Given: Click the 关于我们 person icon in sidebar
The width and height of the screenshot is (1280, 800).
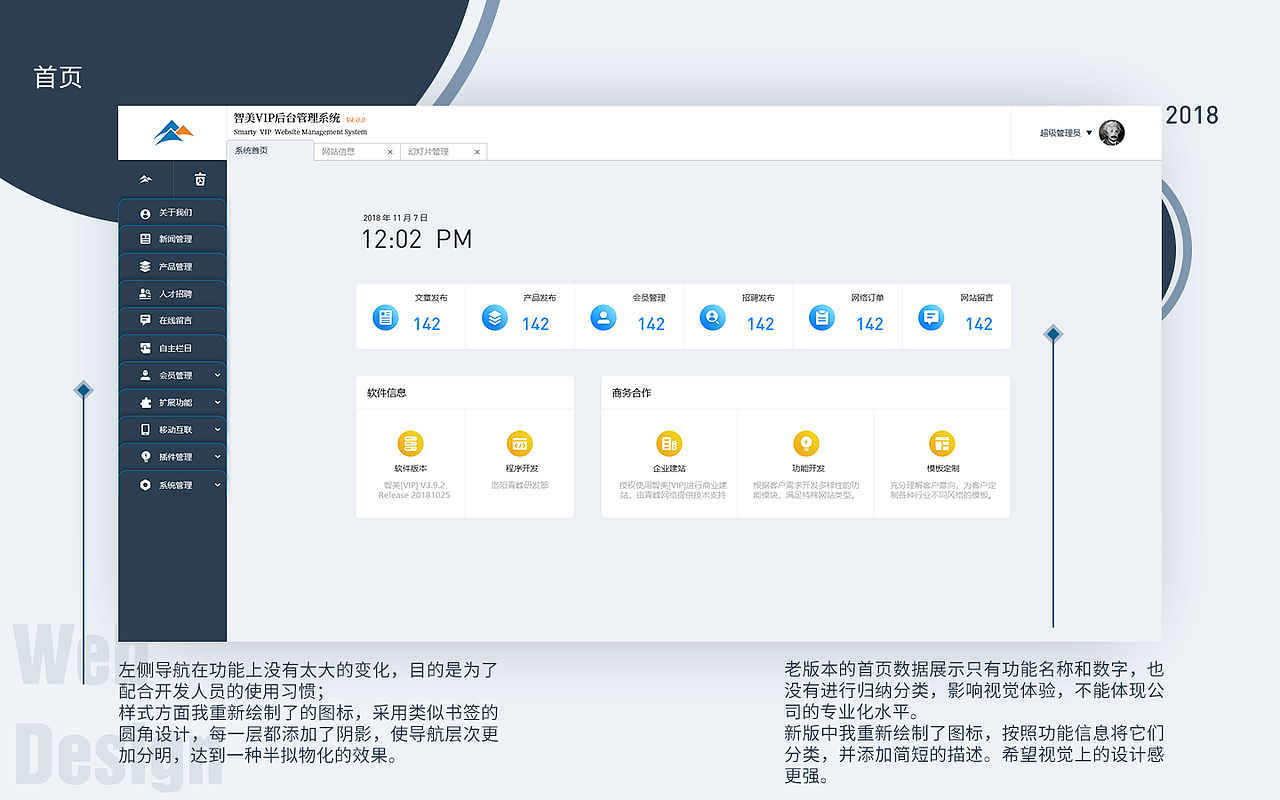Looking at the screenshot, I should pos(145,213).
